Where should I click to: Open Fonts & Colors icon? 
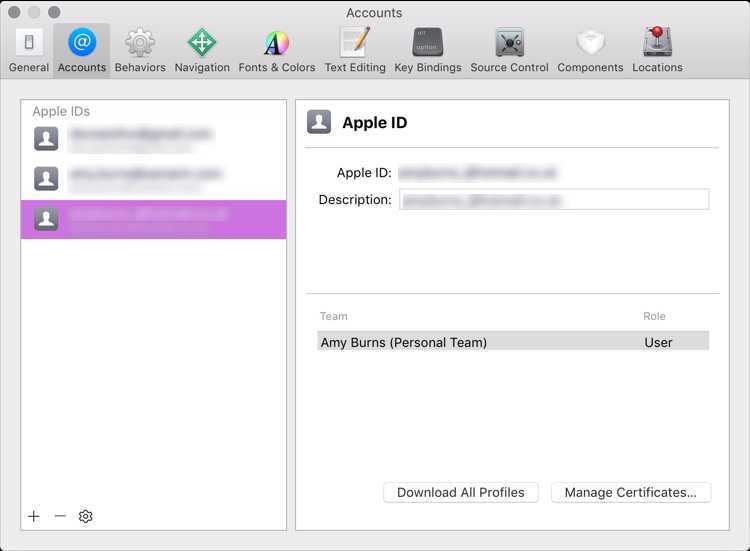pos(276,43)
